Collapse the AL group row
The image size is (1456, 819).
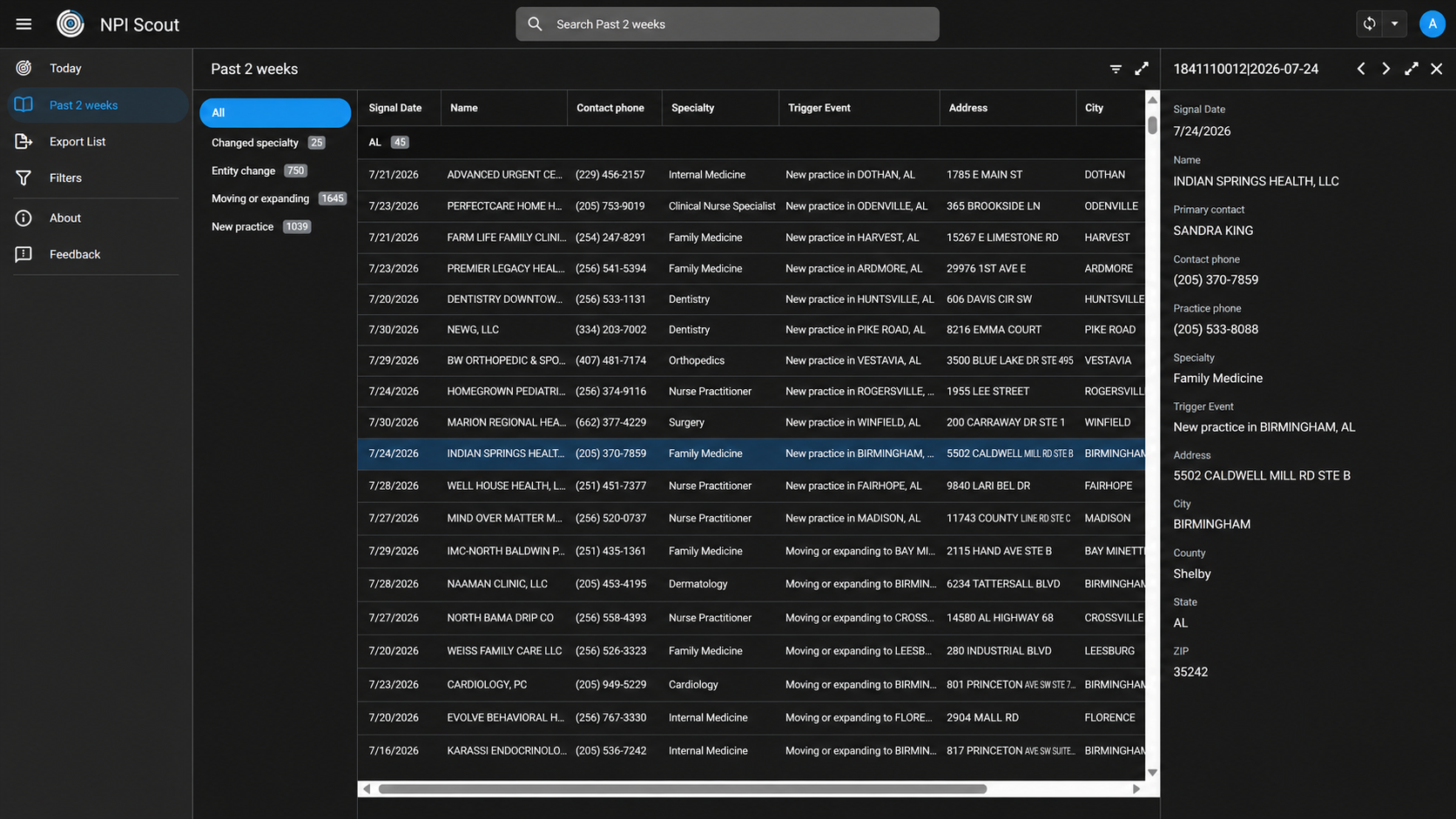[x=752, y=143]
